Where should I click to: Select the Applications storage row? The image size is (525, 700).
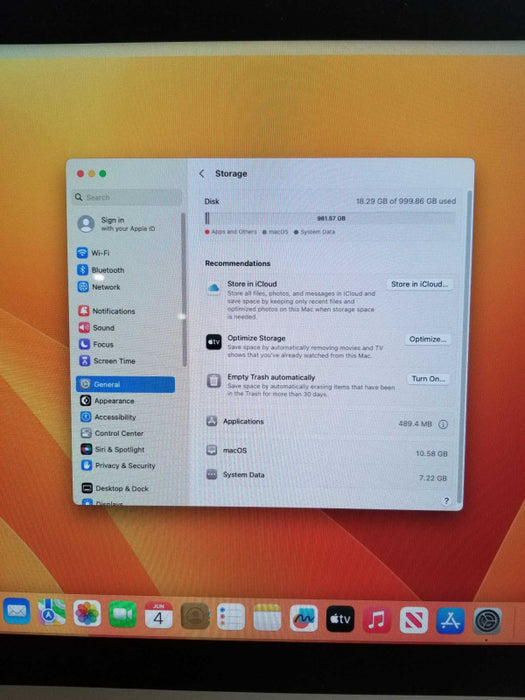(328, 422)
